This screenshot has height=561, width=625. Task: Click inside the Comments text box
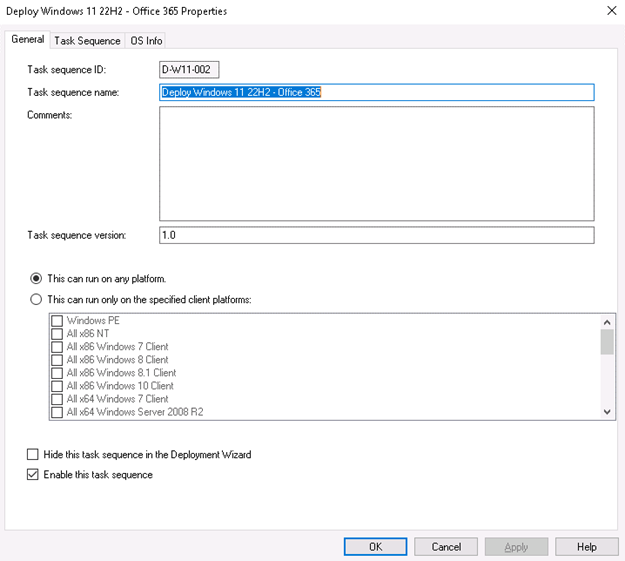point(376,163)
